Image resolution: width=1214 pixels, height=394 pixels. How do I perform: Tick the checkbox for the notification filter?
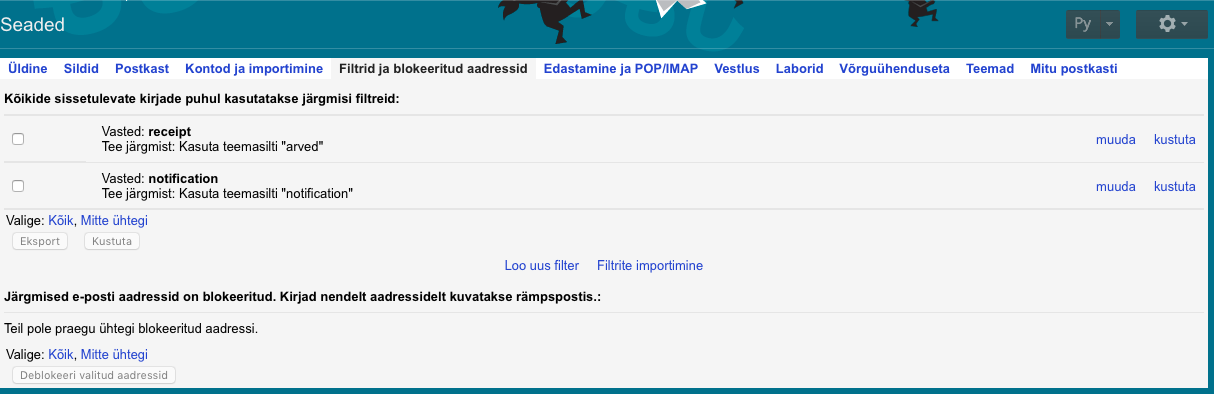pyautogui.click(x=18, y=186)
